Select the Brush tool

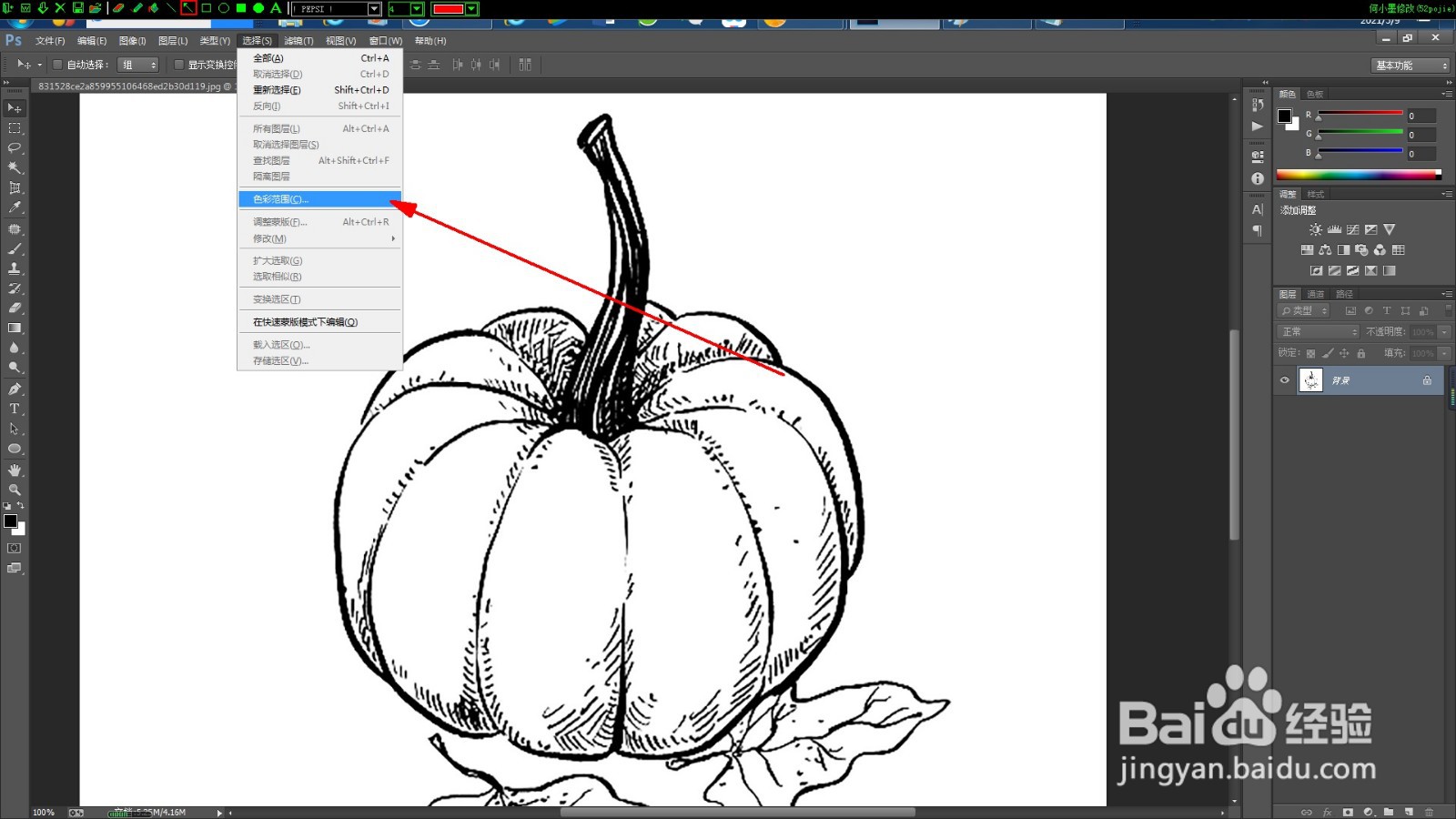[15, 248]
